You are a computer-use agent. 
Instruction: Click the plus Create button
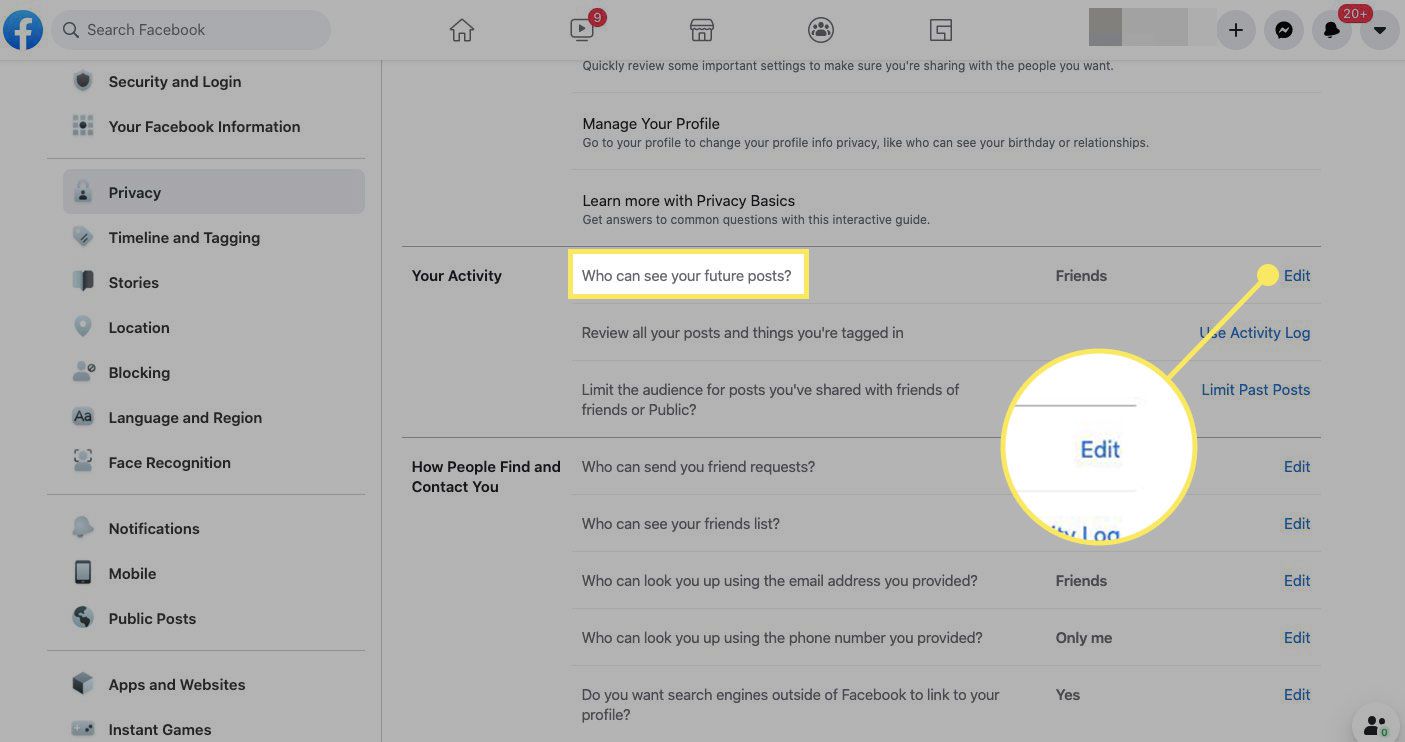pos(1236,30)
